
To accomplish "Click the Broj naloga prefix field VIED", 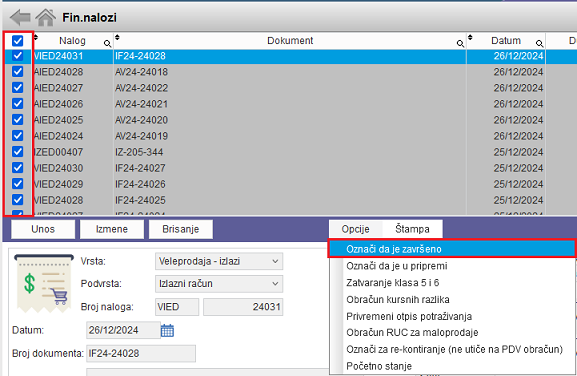I will 177,307.
